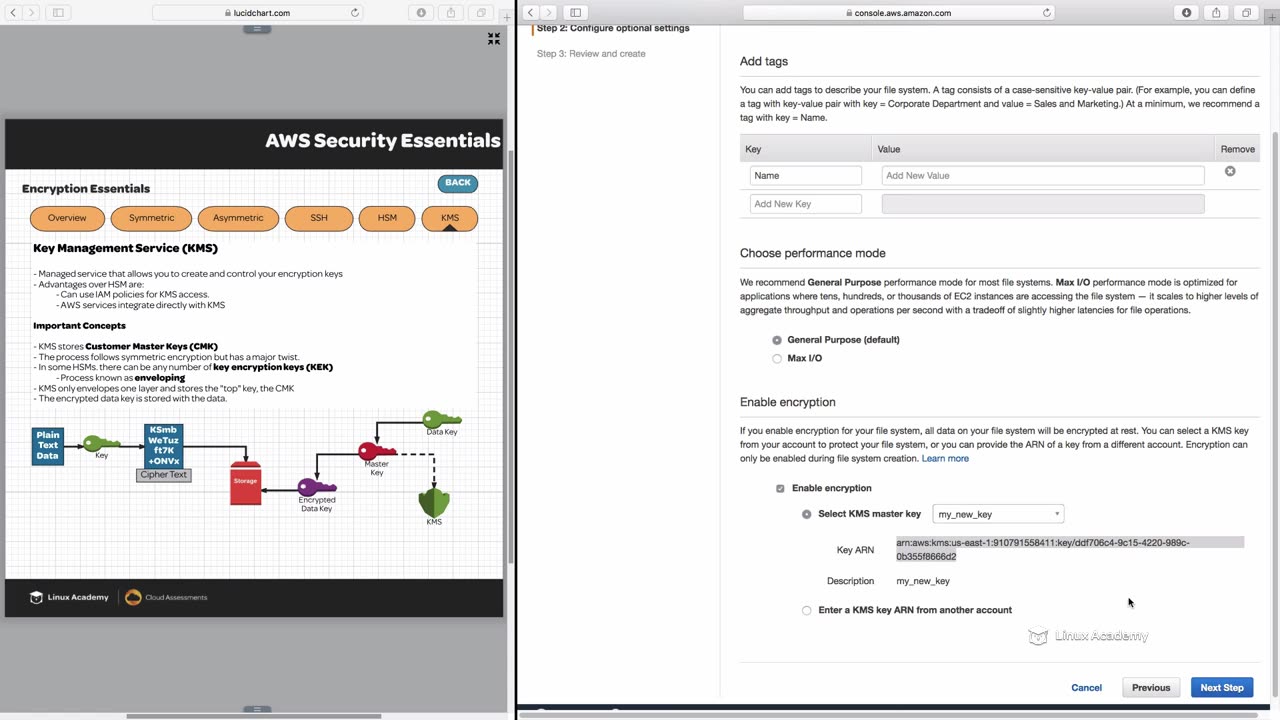Click the BACK button on the slide
Screen dimensions: 1280x720
pyautogui.click(x=458, y=183)
